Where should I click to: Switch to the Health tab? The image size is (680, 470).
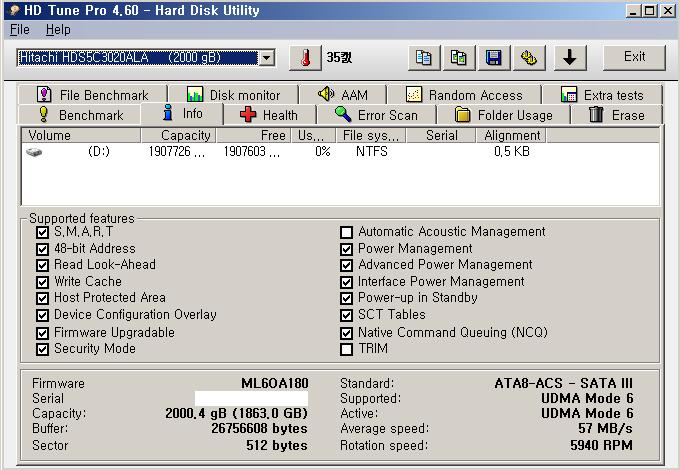(x=269, y=115)
